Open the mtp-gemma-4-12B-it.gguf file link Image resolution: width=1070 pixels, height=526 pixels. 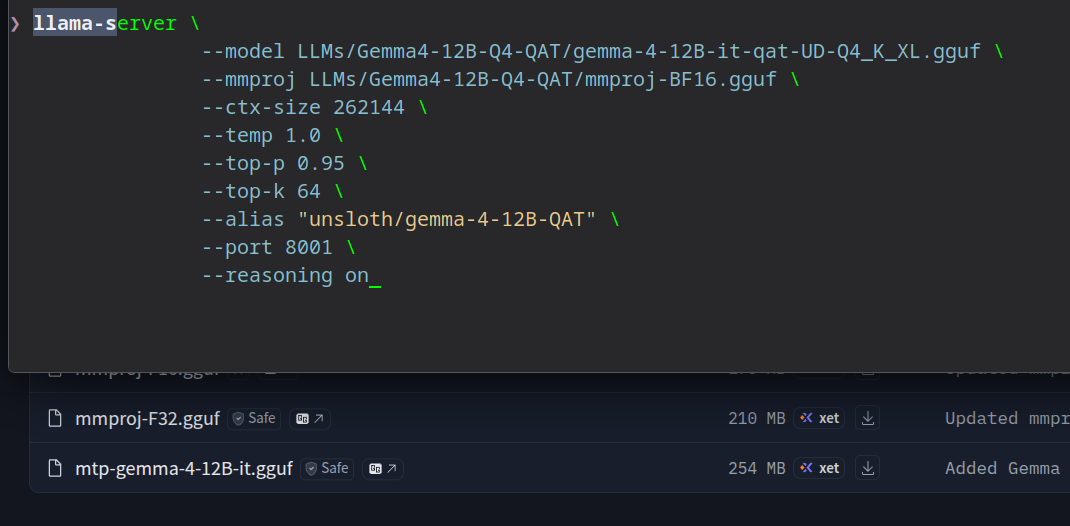point(184,469)
